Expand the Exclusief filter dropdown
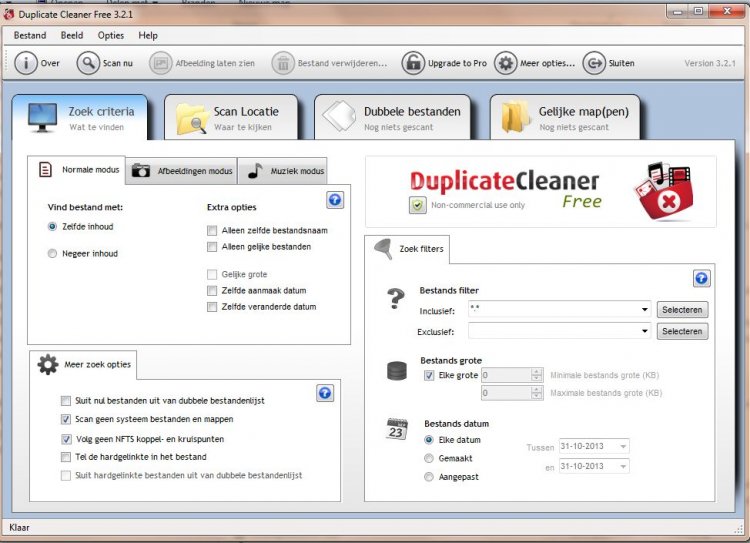Viewport: 750px width, 543px height. (643, 331)
